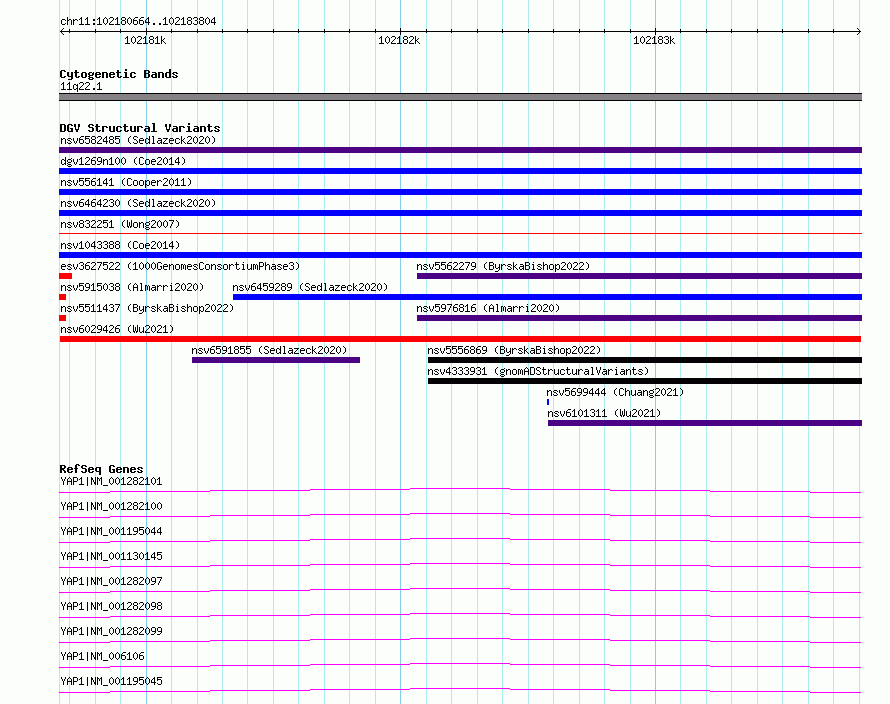
Task: Select nsv1043388 (Coe2014) variant label
Action: click(120, 245)
